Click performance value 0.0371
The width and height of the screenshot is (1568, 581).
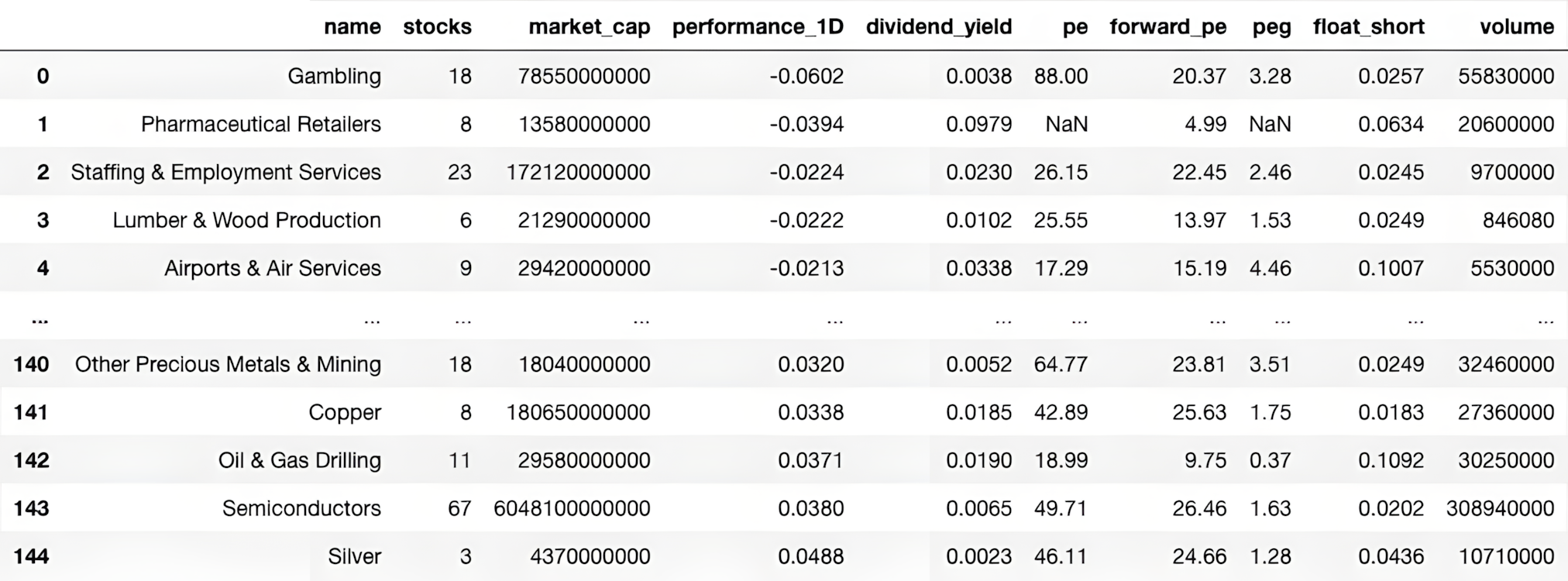810,460
